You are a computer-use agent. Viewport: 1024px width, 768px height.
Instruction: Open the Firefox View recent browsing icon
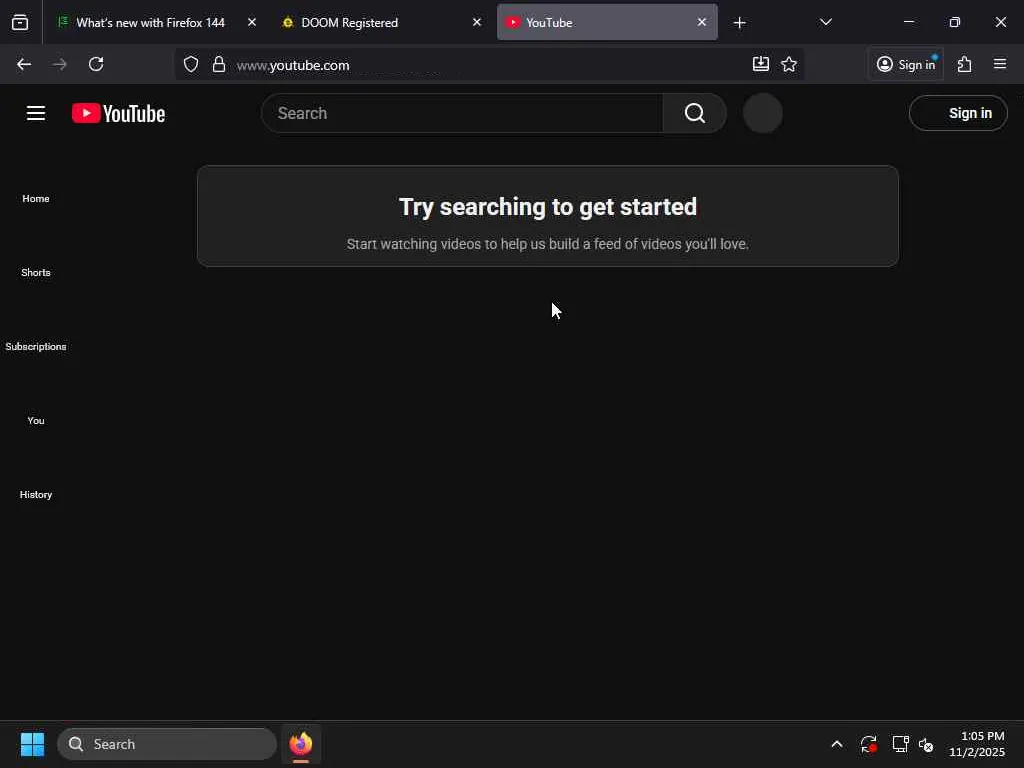[20, 23]
